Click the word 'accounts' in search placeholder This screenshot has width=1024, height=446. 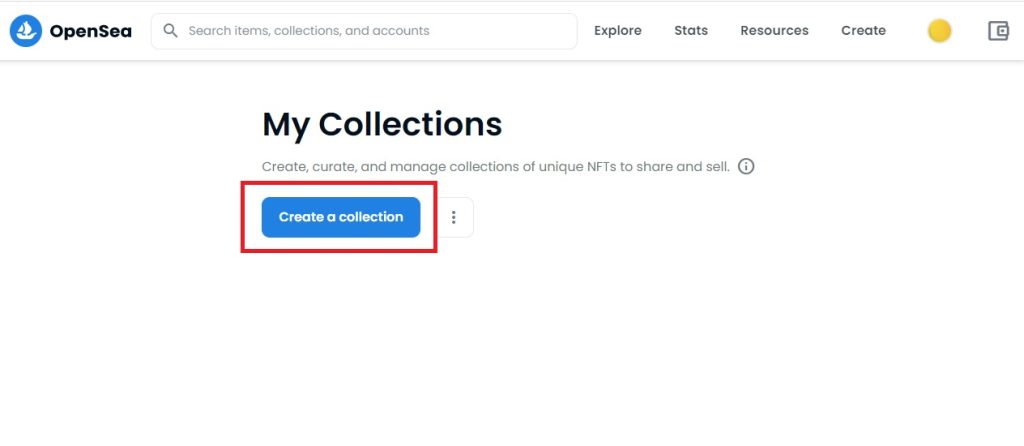[x=406, y=31]
